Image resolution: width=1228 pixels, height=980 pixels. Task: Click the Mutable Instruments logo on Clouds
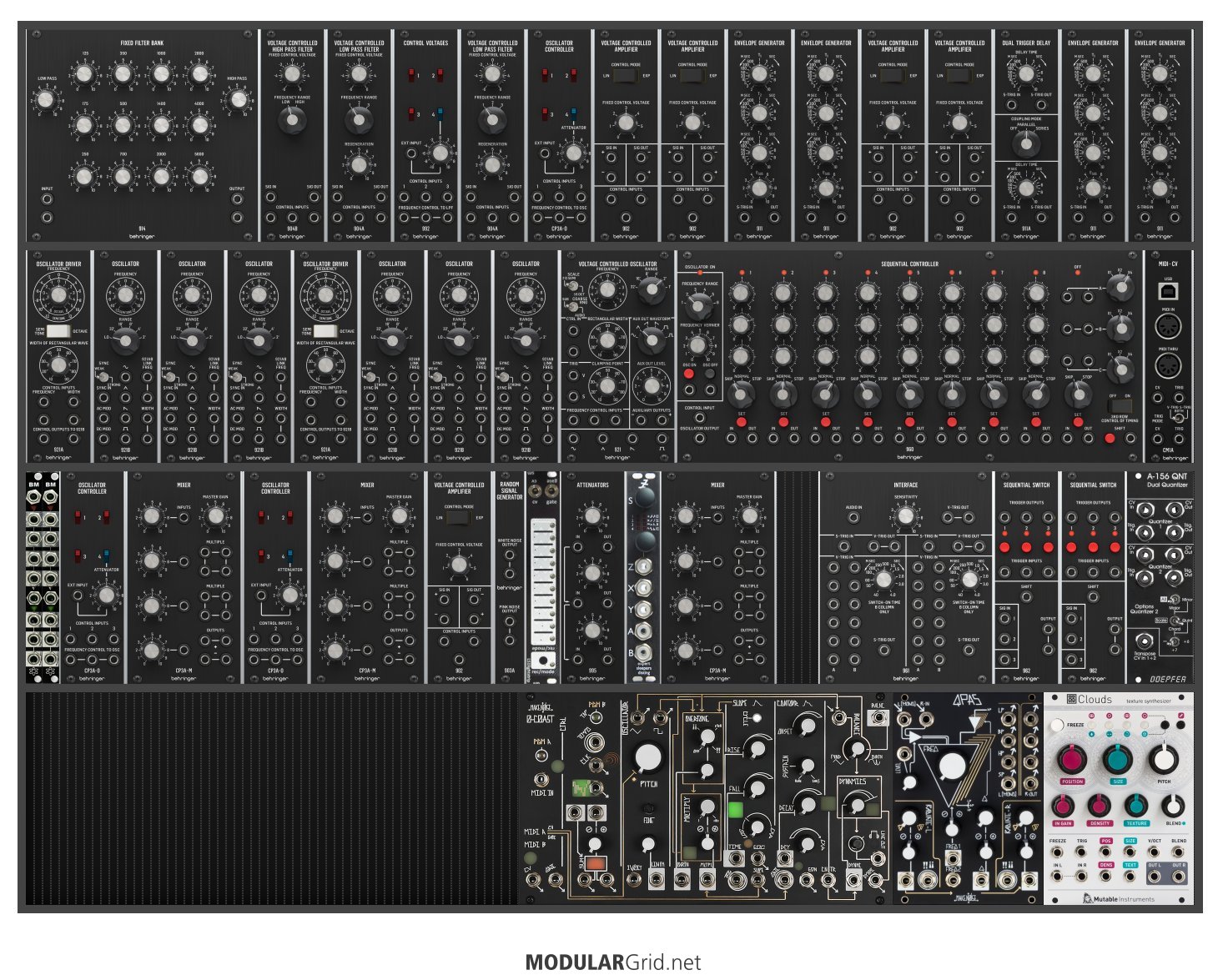coord(1119,898)
